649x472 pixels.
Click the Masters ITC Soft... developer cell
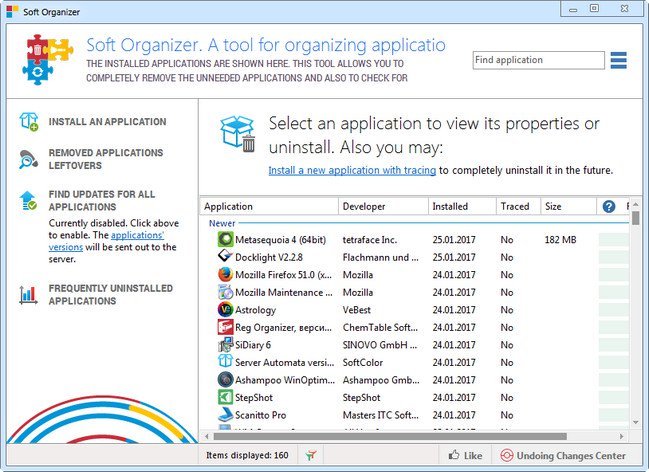[380, 415]
